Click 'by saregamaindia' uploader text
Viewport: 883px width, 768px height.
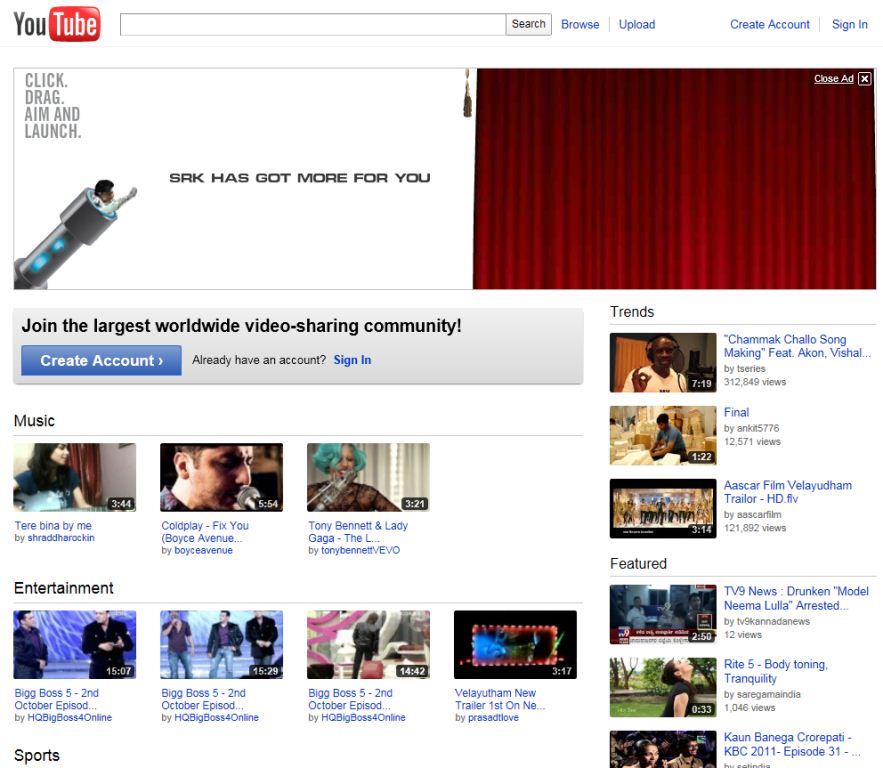762,694
